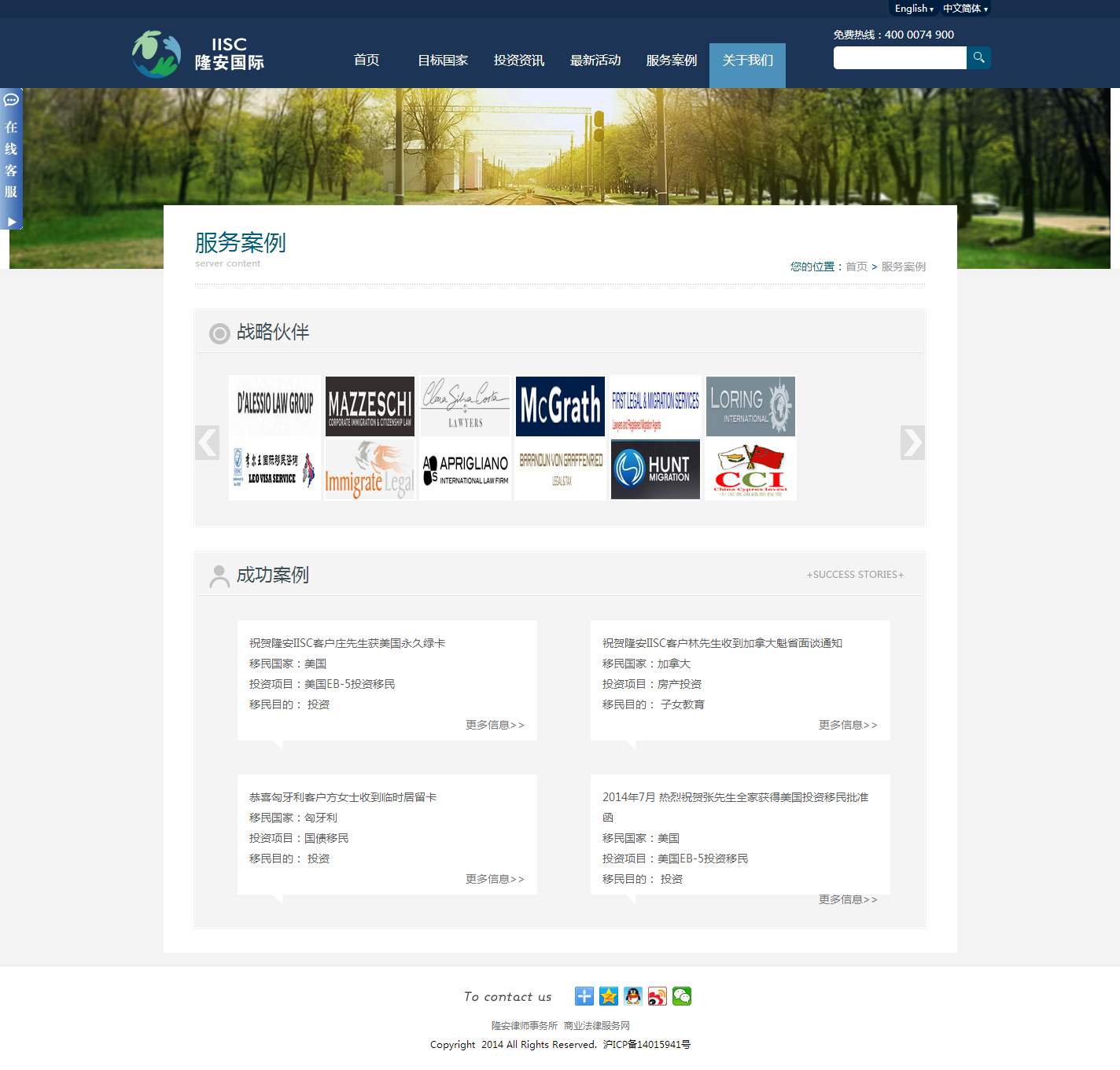The image size is (1120, 1070).
Task: Open the D'Alessio Law Group logo
Action: 274,406
